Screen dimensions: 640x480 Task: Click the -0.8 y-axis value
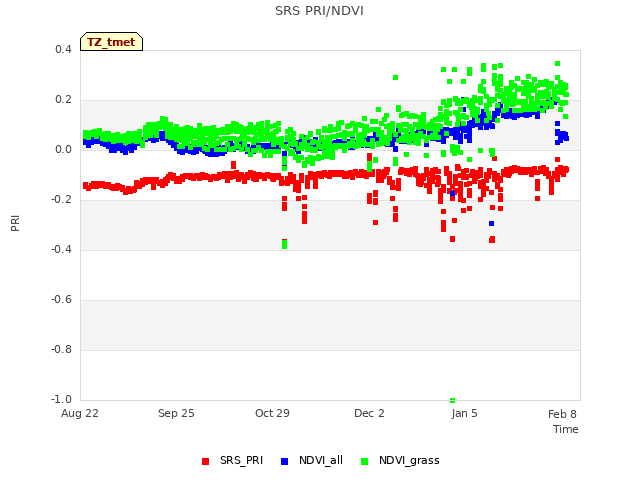pyautogui.click(x=61, y=349)
